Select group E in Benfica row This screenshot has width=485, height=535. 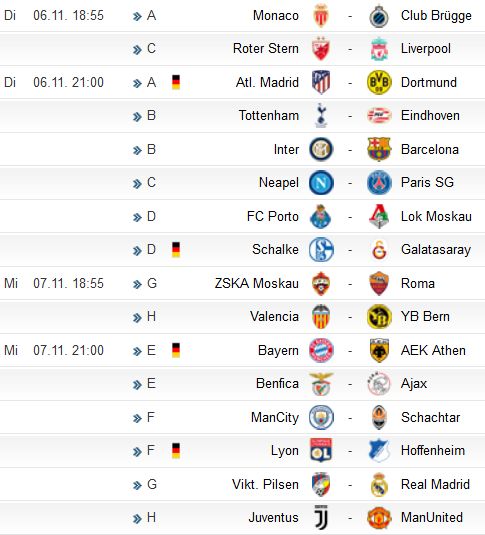[x=151, y=383]
